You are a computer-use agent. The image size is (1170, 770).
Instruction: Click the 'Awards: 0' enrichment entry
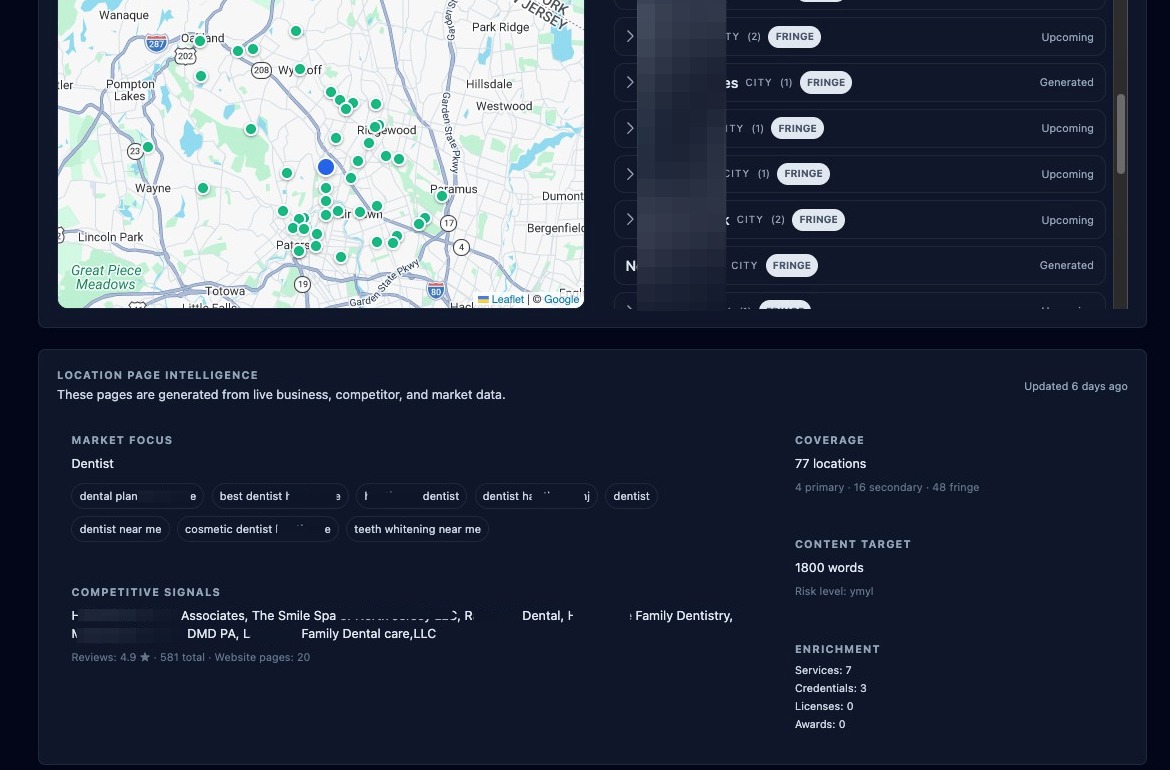point(820,724)
